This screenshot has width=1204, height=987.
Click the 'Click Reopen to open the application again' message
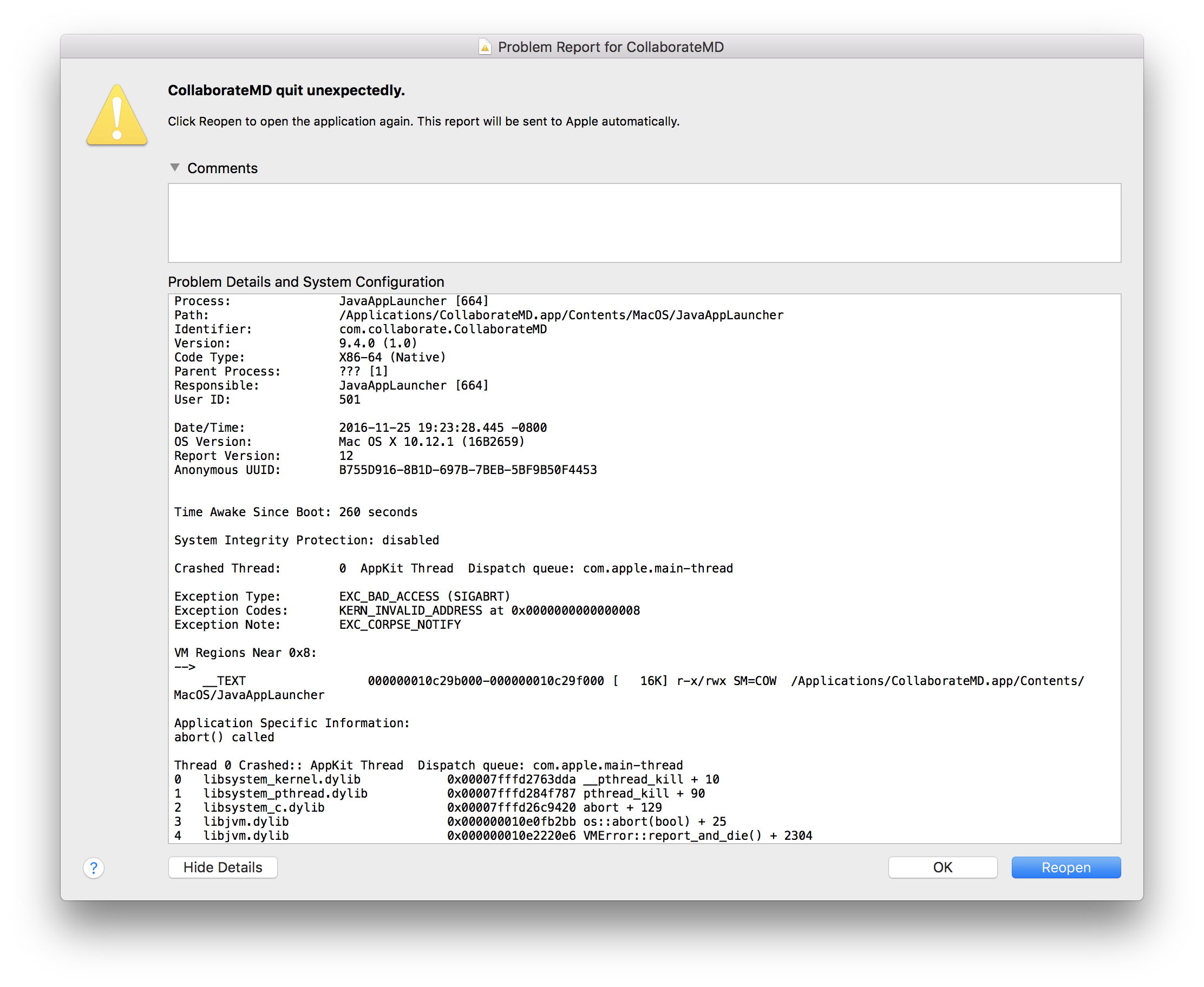tap(424, 122)
